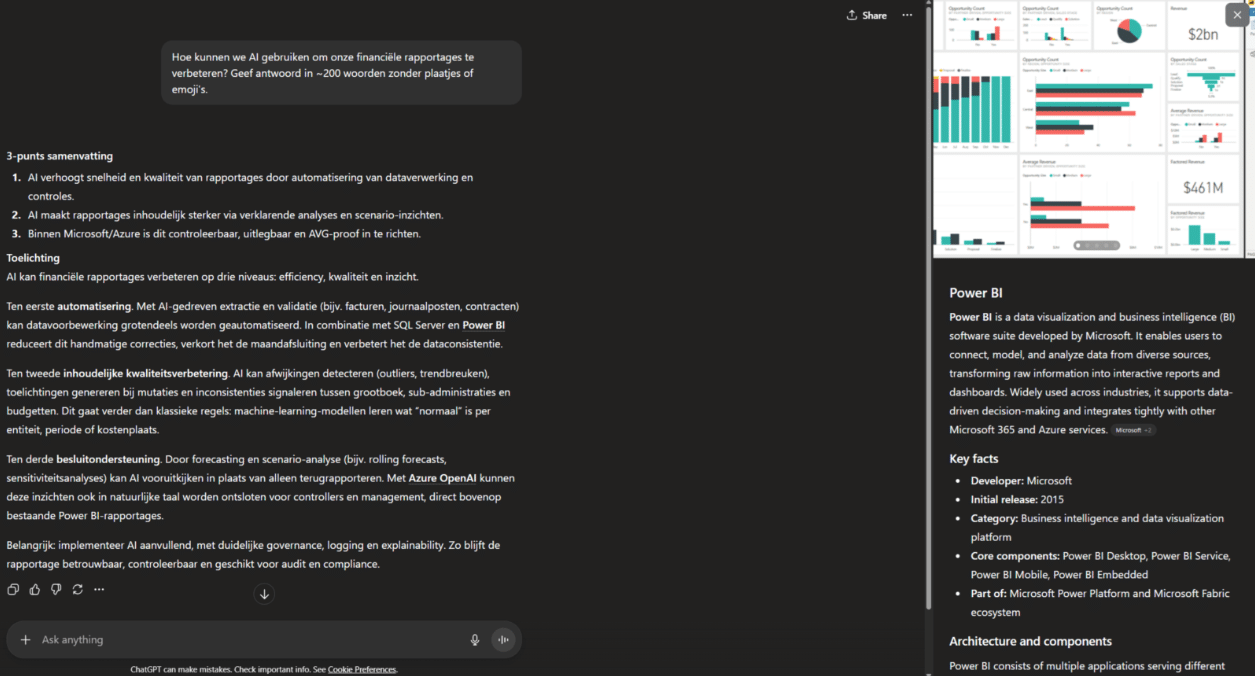Expand the Microsoft +2 sources chip

[x=1133, y=430]
